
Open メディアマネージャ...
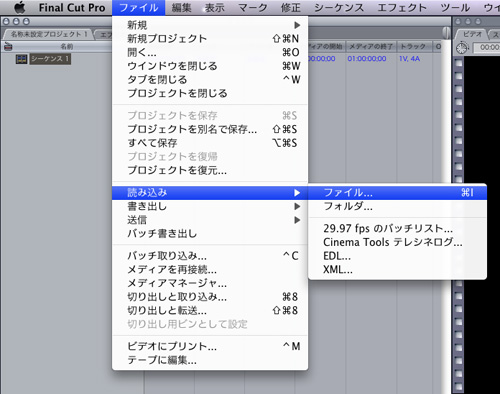210,283
